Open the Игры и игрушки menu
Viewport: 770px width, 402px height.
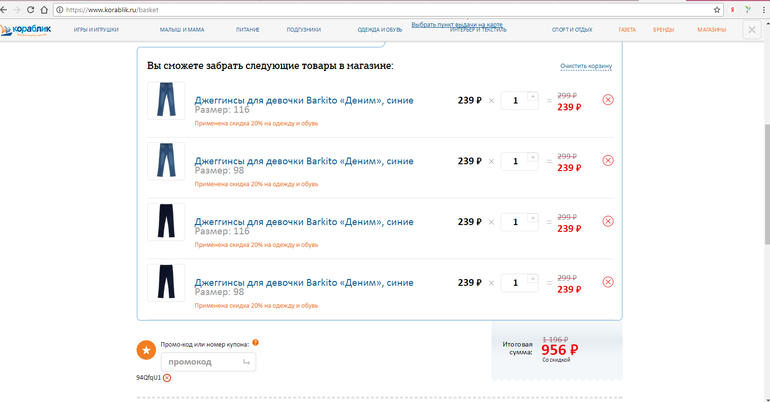pos(96,30)
